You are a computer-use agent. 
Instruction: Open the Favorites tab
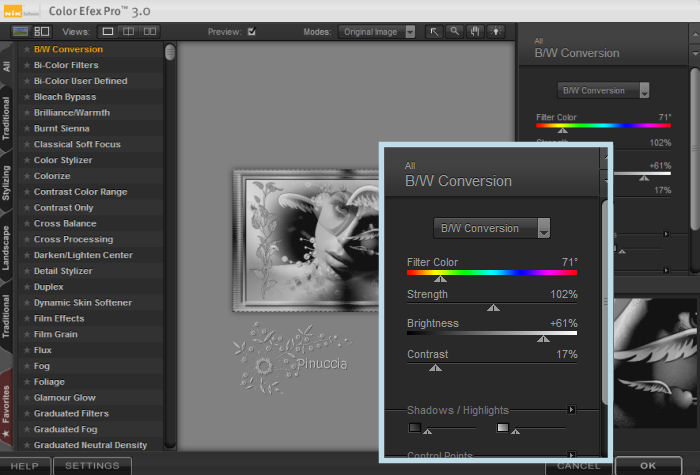coord(6,410)
